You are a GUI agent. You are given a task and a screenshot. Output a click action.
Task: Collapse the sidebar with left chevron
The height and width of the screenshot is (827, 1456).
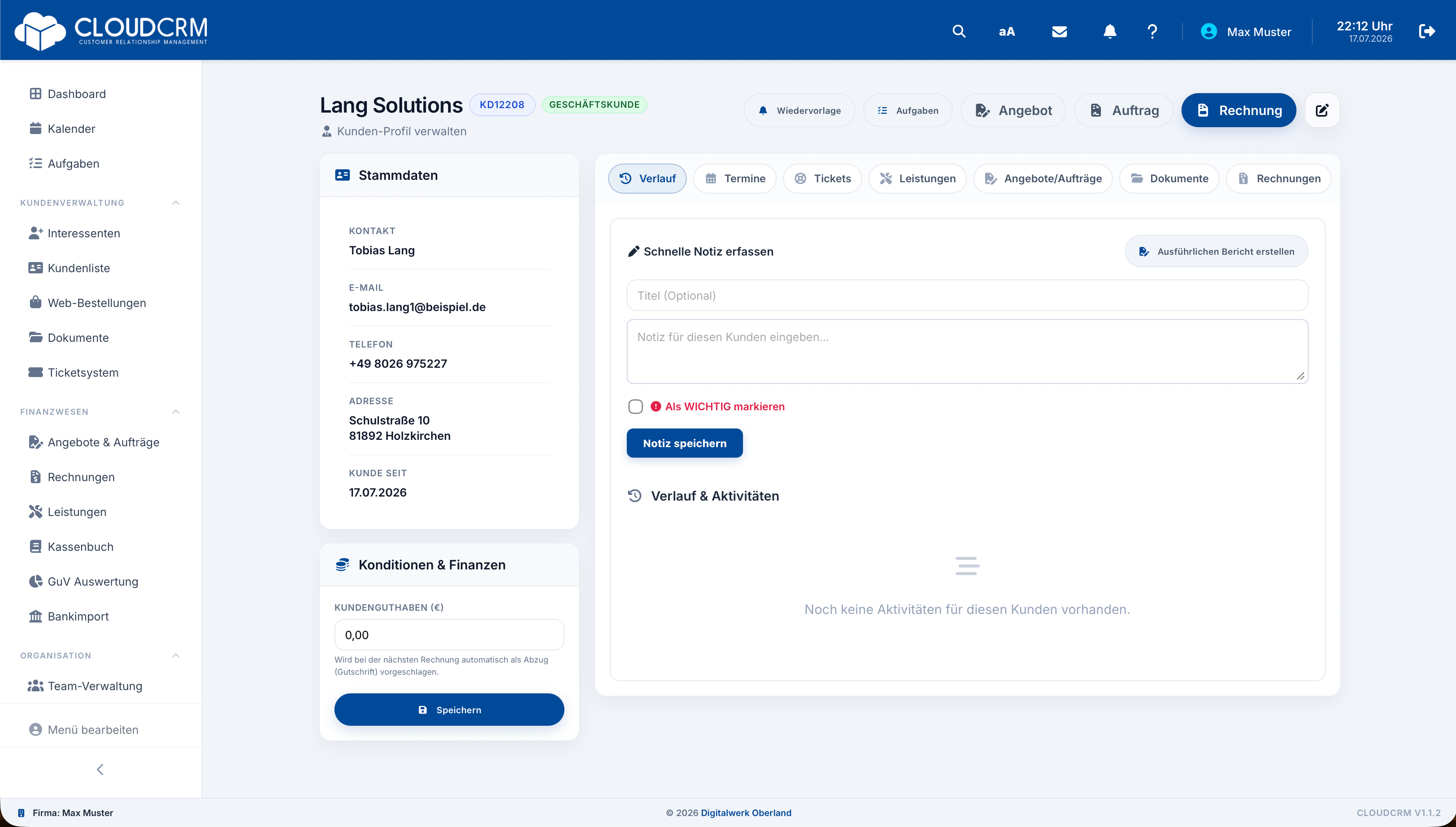point(100,769)
